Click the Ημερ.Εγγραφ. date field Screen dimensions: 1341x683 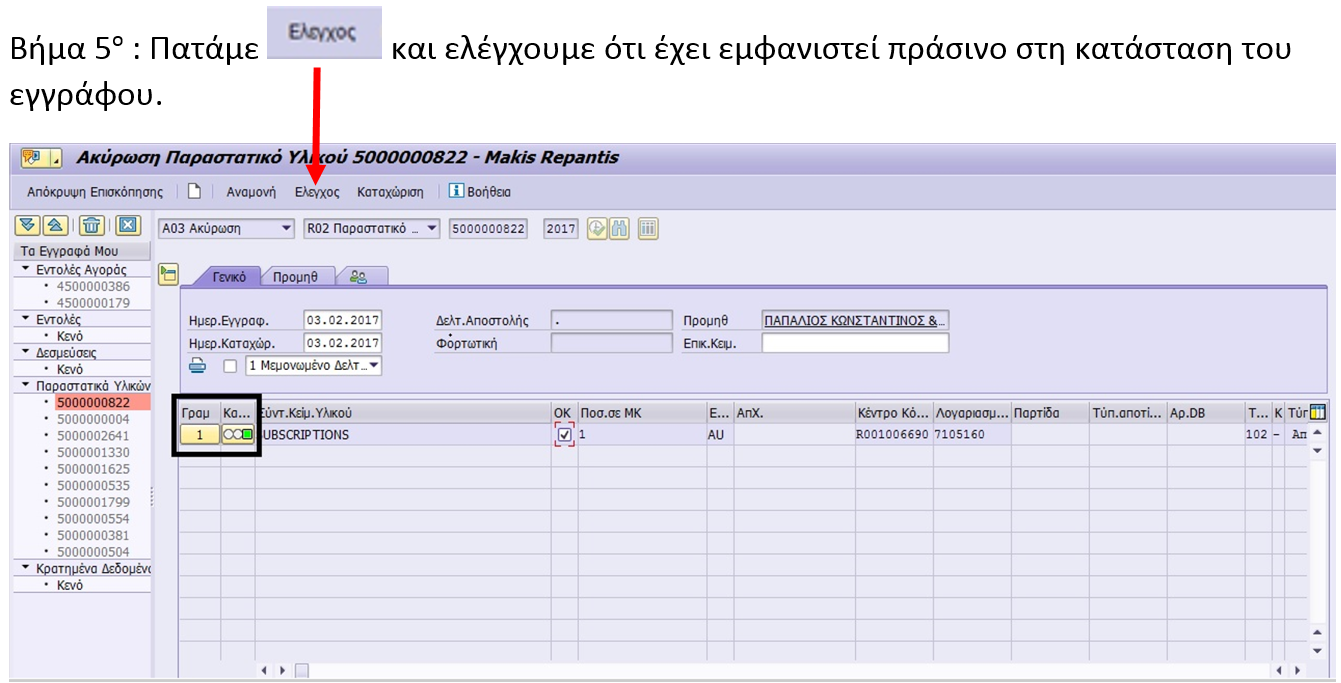pyautogui.click(x=342, y=320)
